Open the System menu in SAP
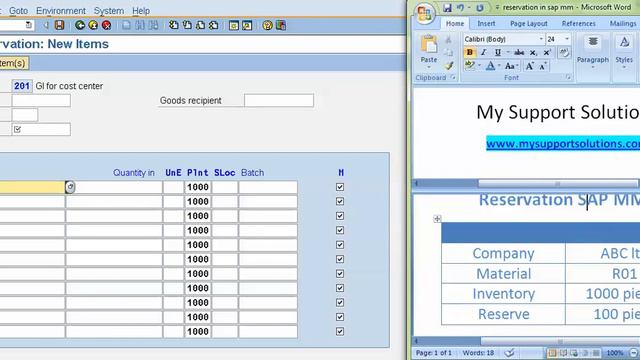Screen dimensions: 640x360 coord(109,11)
